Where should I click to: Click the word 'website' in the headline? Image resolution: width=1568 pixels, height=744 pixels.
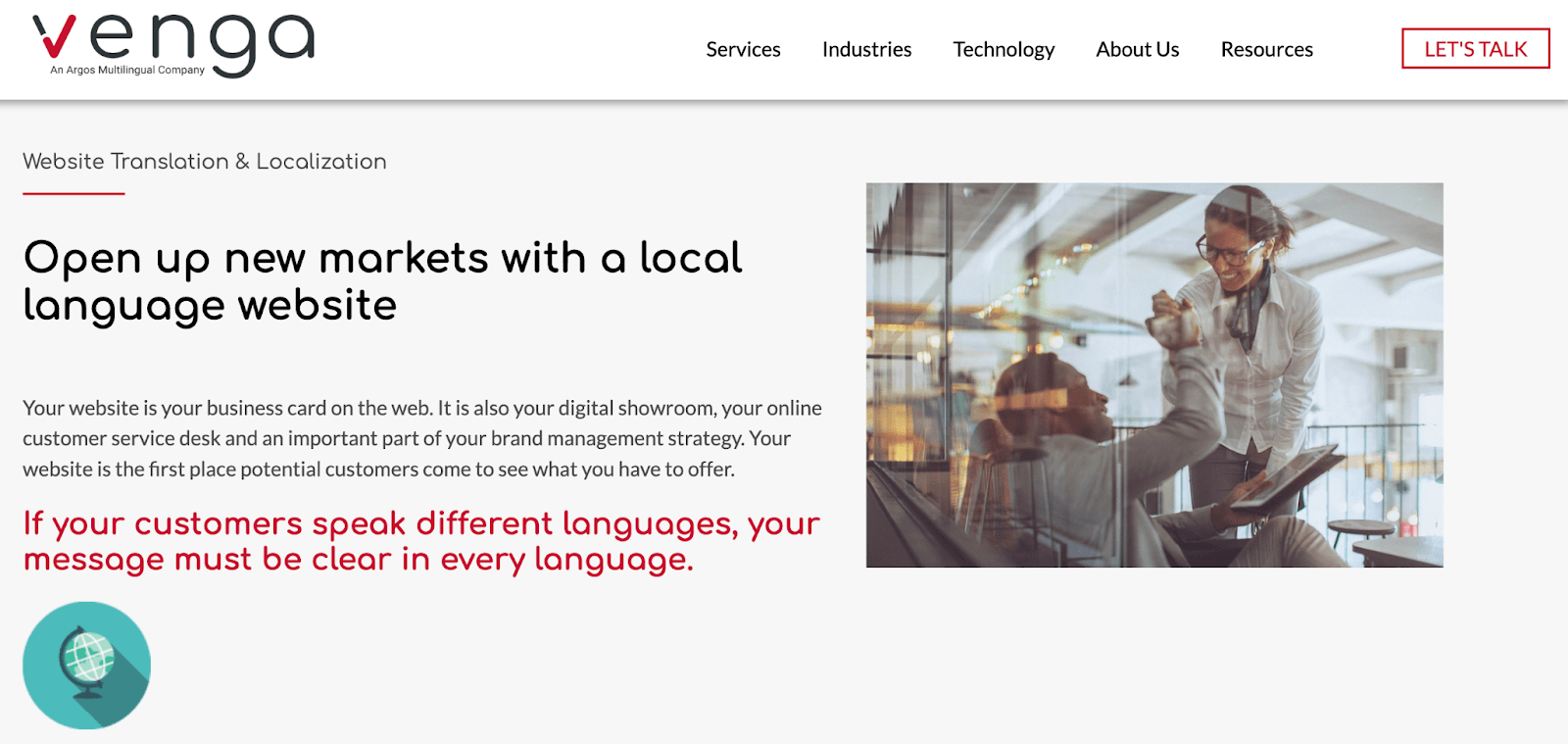317,306
